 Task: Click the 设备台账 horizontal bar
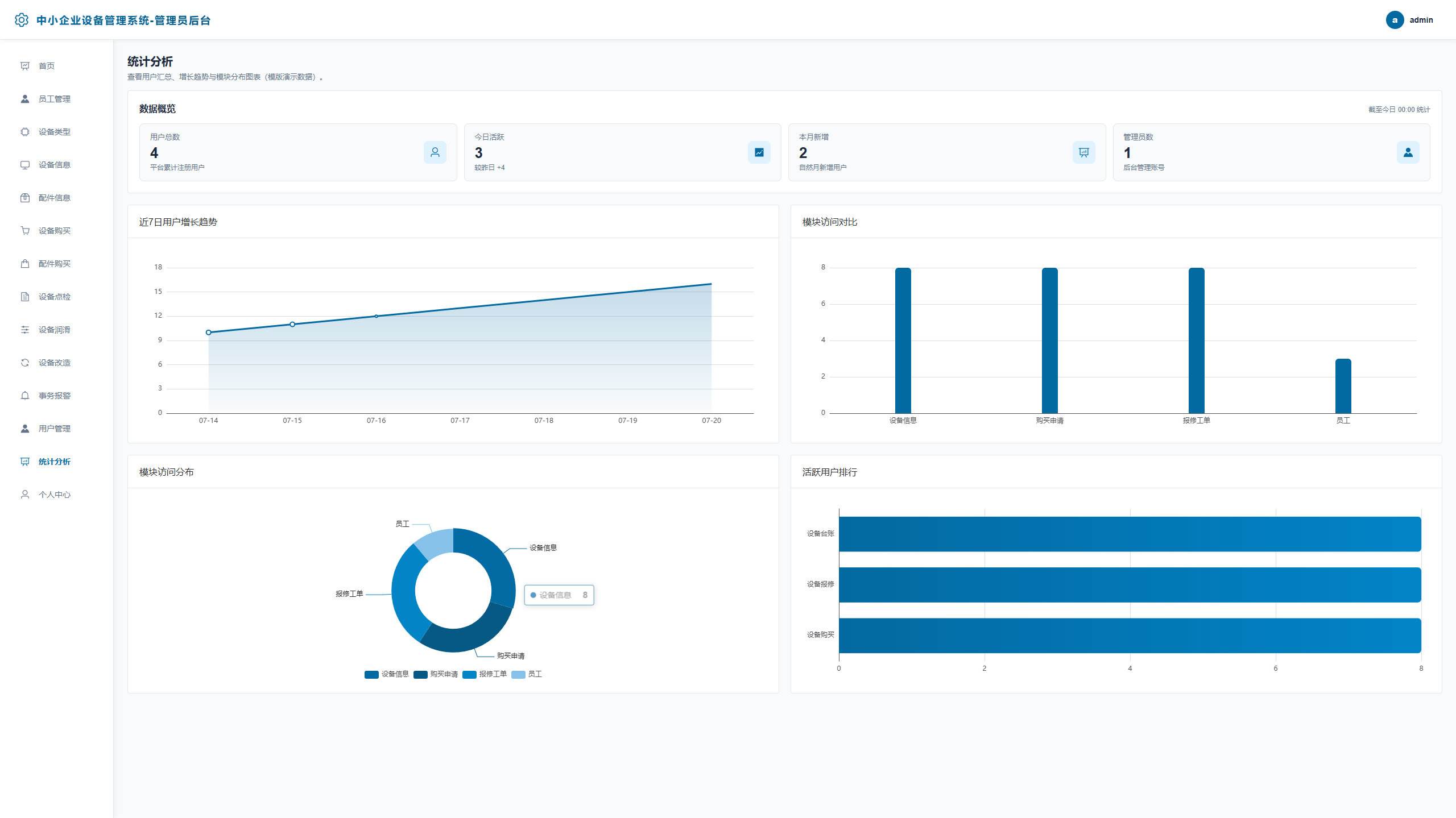coord(1130,534)
